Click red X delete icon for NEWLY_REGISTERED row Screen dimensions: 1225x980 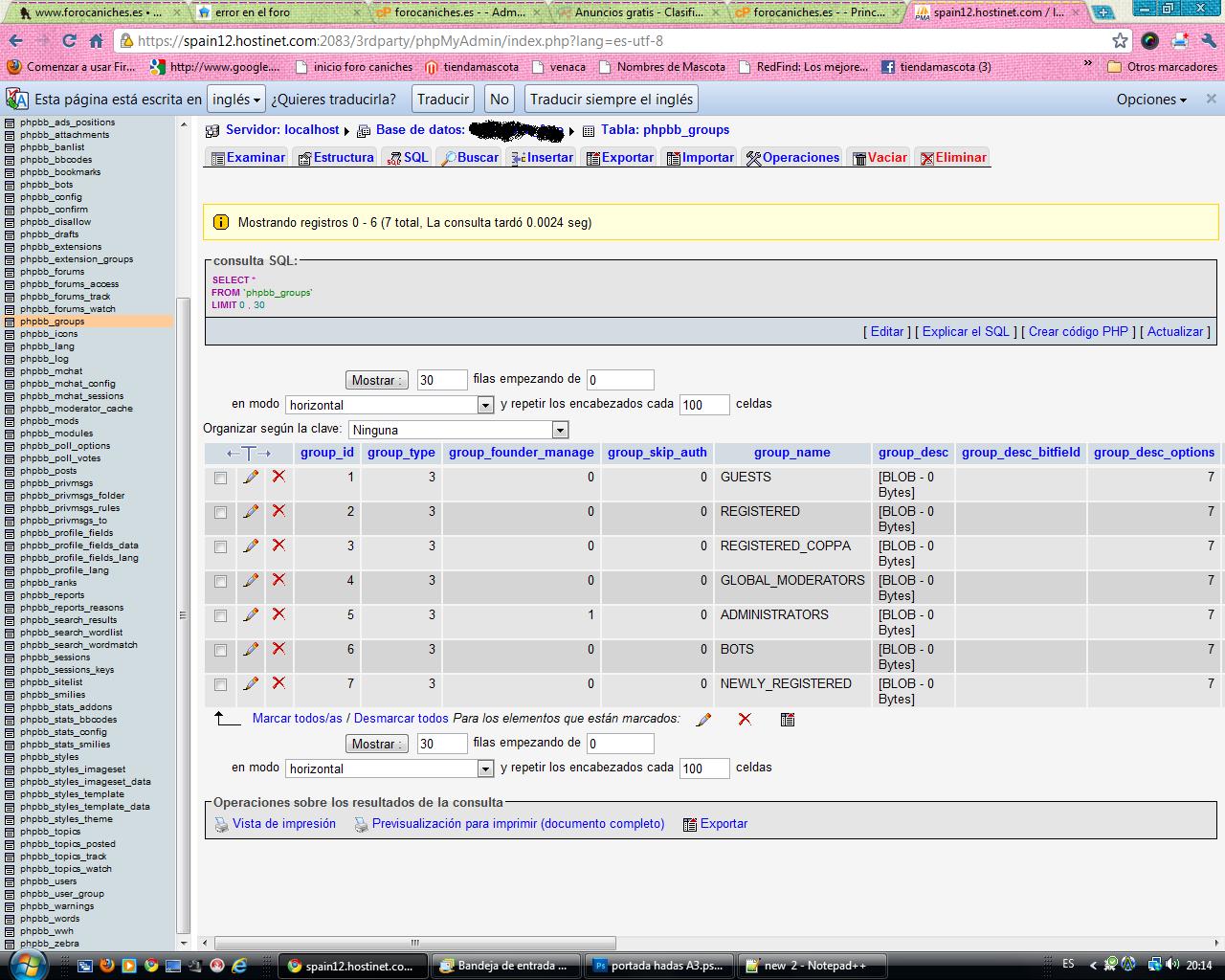click(x=278, y=683)
